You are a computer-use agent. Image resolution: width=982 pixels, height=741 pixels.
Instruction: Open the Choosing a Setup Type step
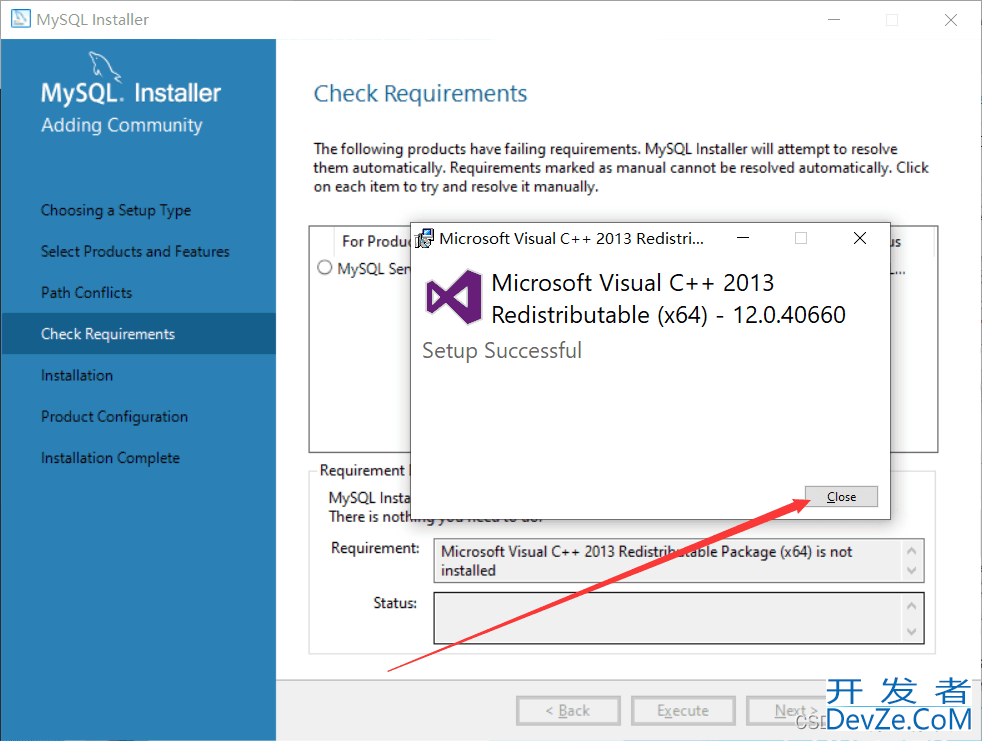pyautogui.click(x=116, y=210)
